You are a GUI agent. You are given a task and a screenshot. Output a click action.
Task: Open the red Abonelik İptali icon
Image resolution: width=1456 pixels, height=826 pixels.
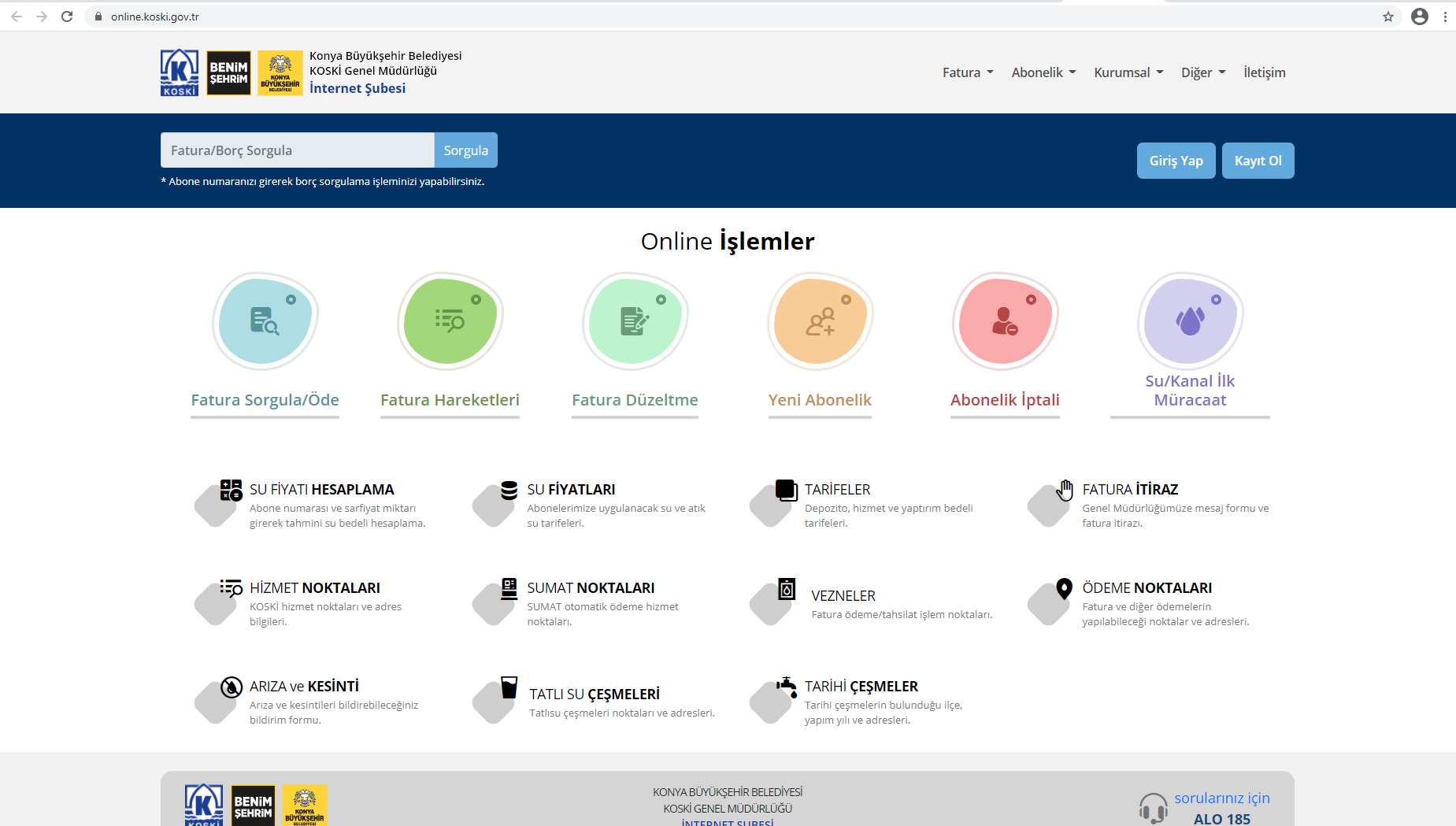click(x=1005, y=321)
